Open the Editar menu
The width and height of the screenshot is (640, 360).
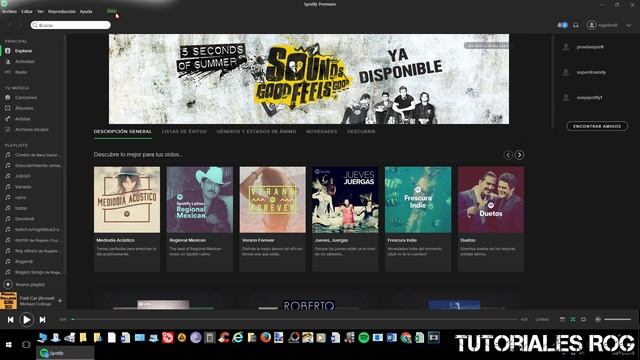click(27, 11)
